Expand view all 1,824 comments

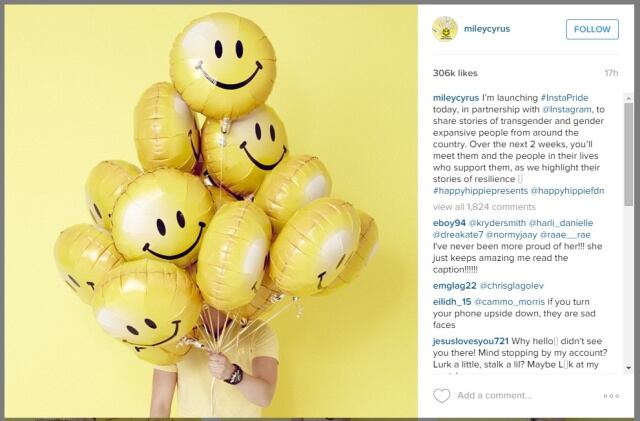[x=484, y=207]
